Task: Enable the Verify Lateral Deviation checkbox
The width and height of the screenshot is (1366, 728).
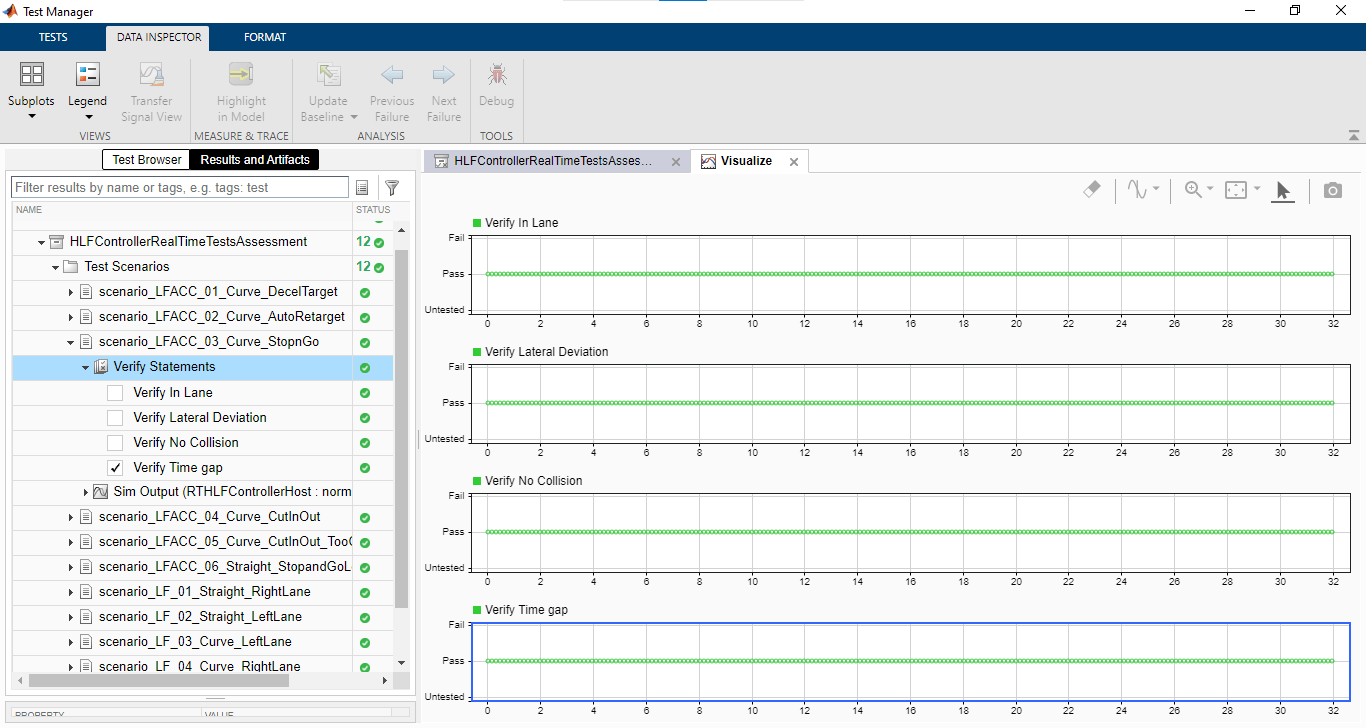Action: [x=115, y=418]
